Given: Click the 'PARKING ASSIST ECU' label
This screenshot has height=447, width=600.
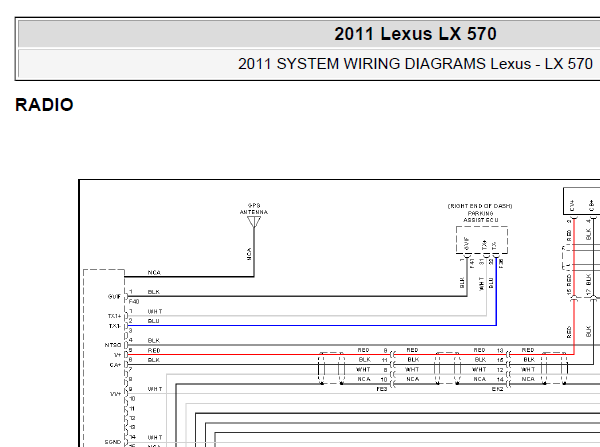Looking at the screenshot, I should point(481,217).
